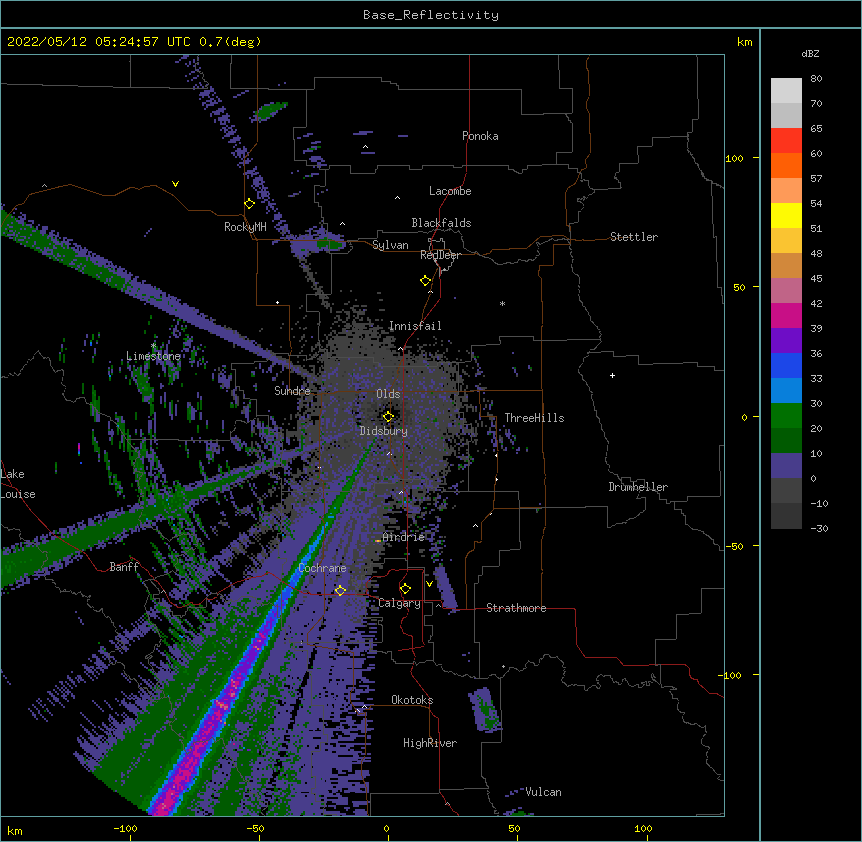Click the km unit label at bottom left
Viewport: 862px width, 842px height.
coord(15,830)
